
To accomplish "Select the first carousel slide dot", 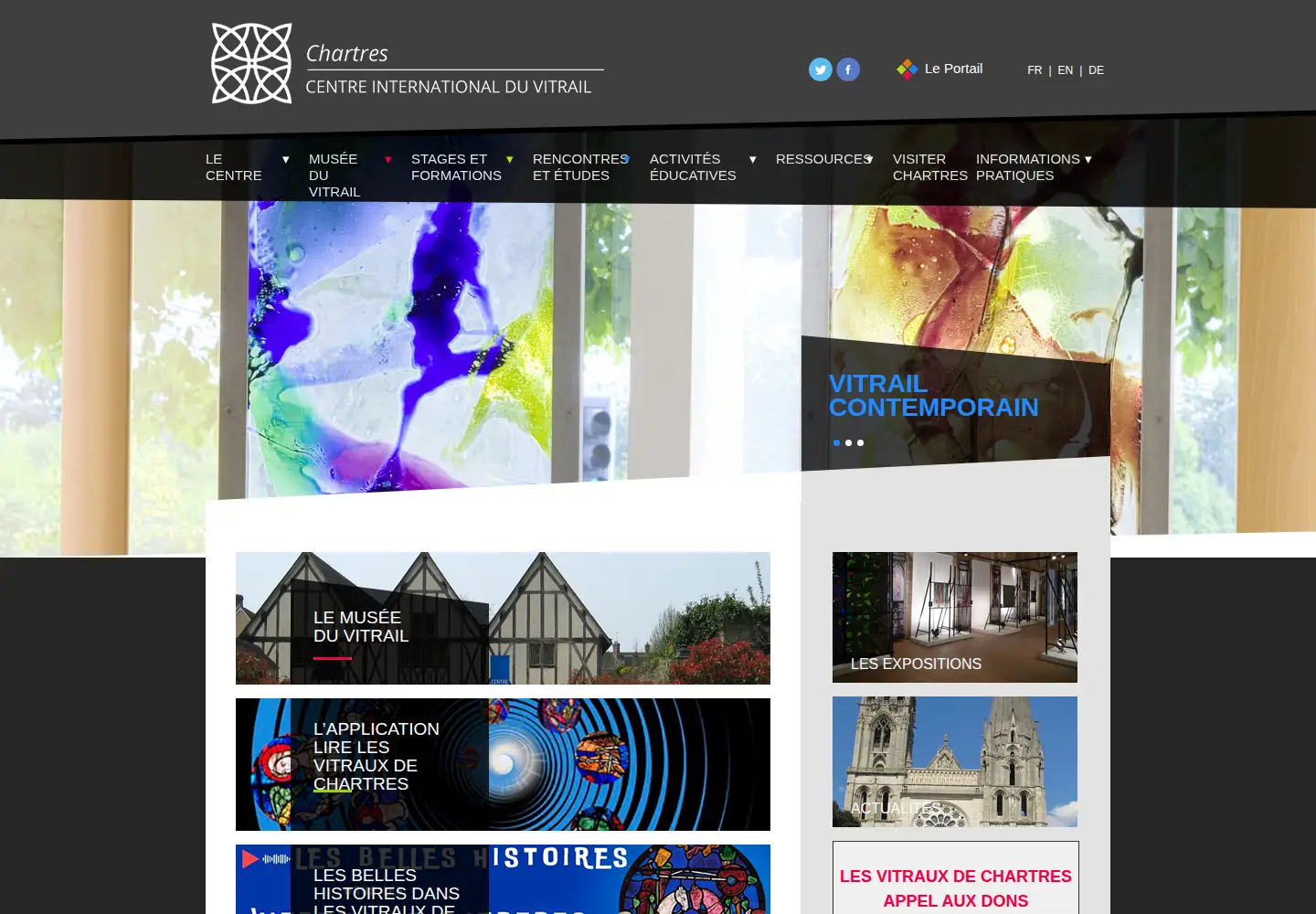I will [x=836, y=442].
